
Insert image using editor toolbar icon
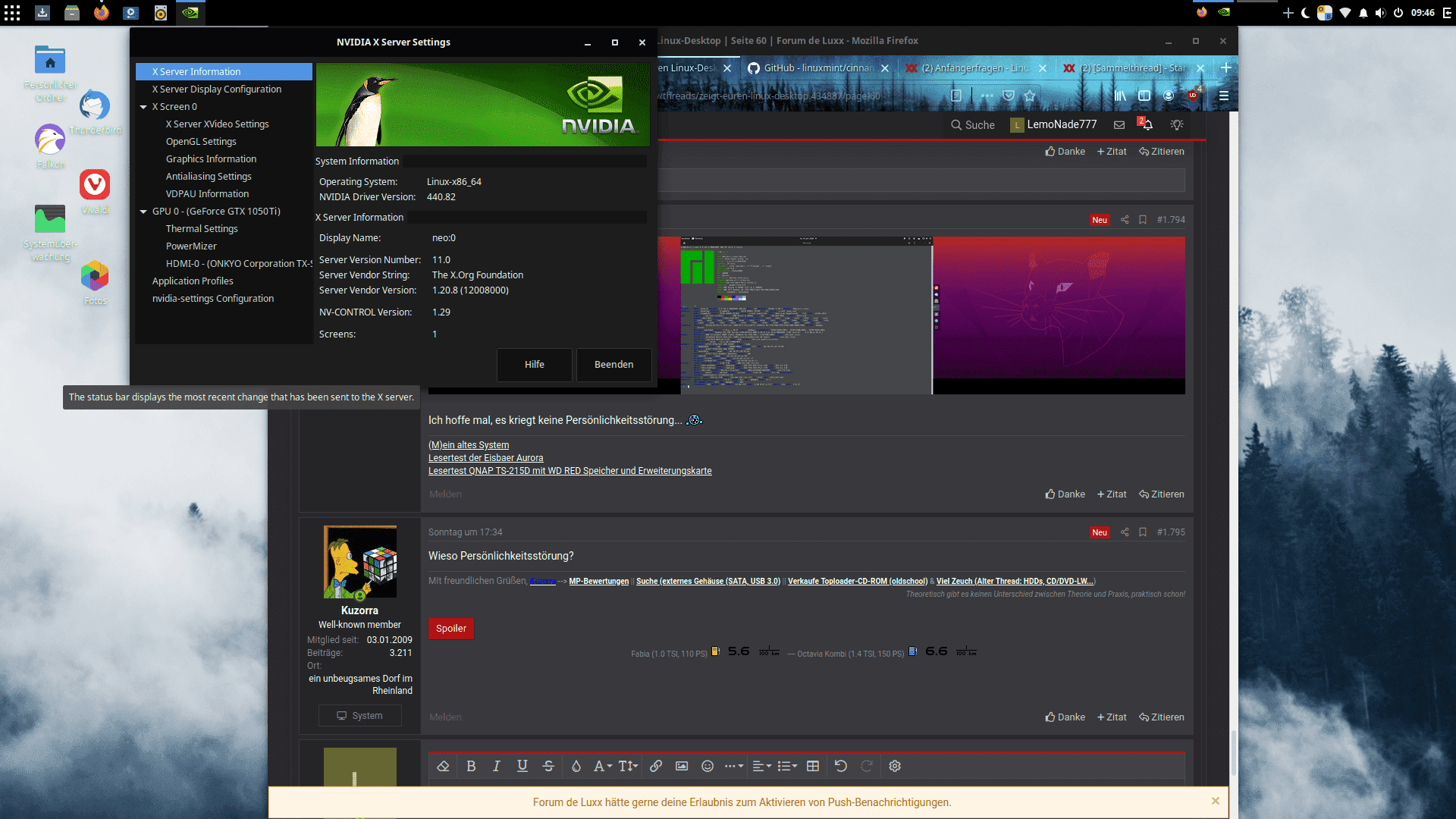click(682, 766)
